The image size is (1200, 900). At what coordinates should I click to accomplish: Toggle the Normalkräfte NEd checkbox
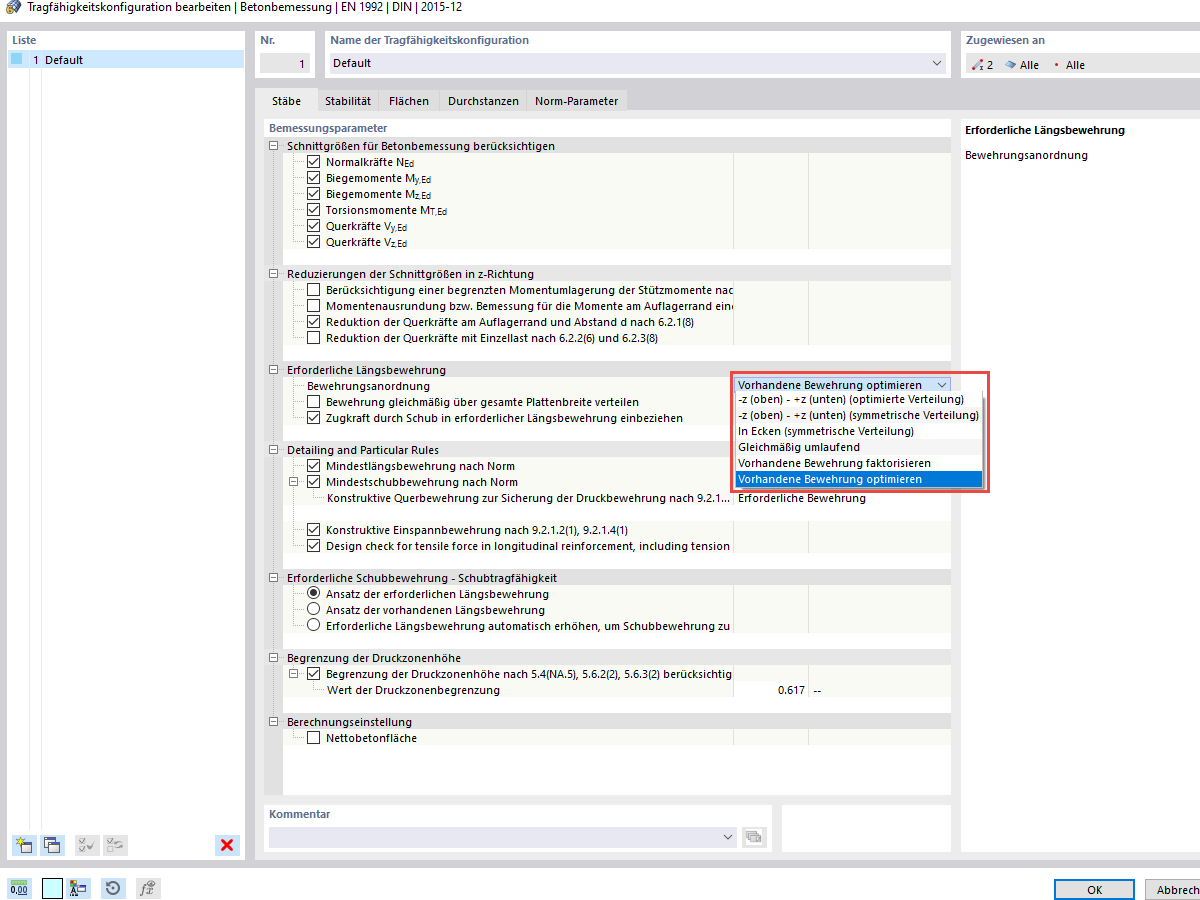click(314, 162)
